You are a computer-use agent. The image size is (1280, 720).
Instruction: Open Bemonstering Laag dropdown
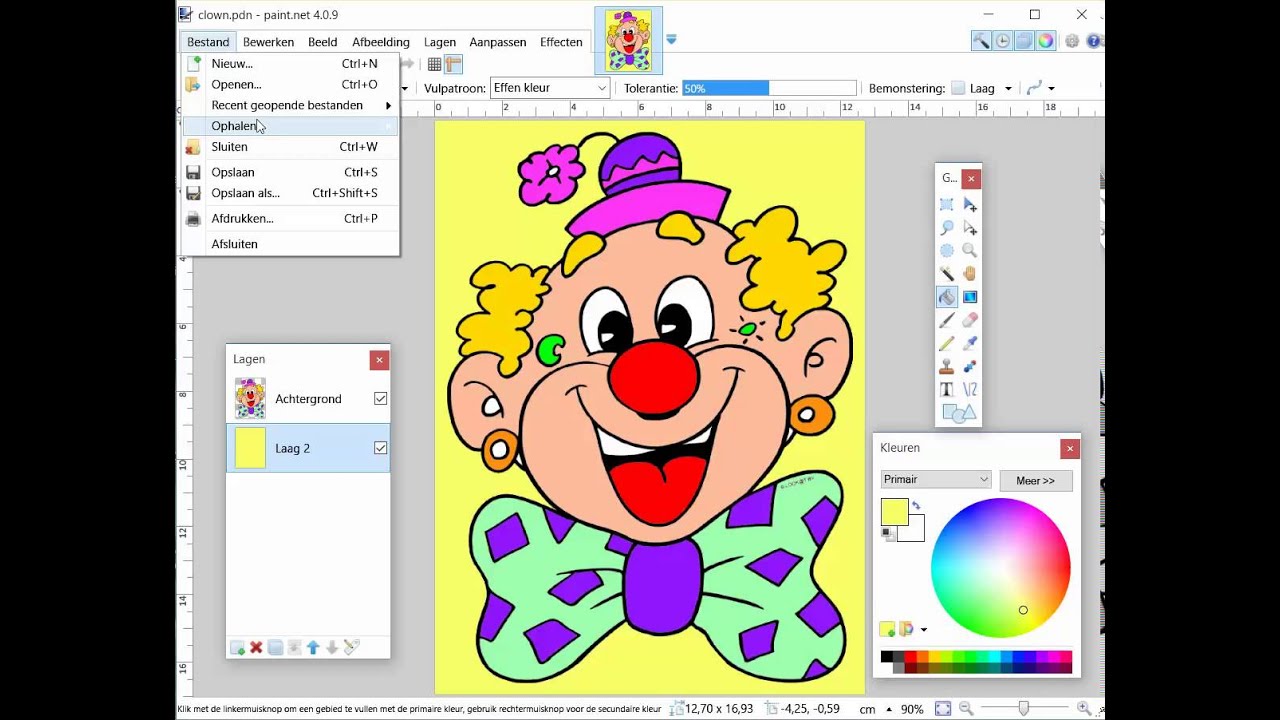982,88
